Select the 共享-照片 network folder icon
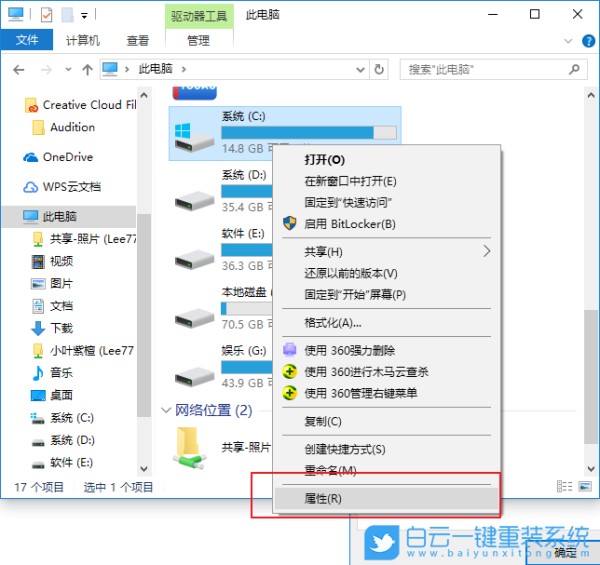600x565 pixels. click(x=190, y=448)
